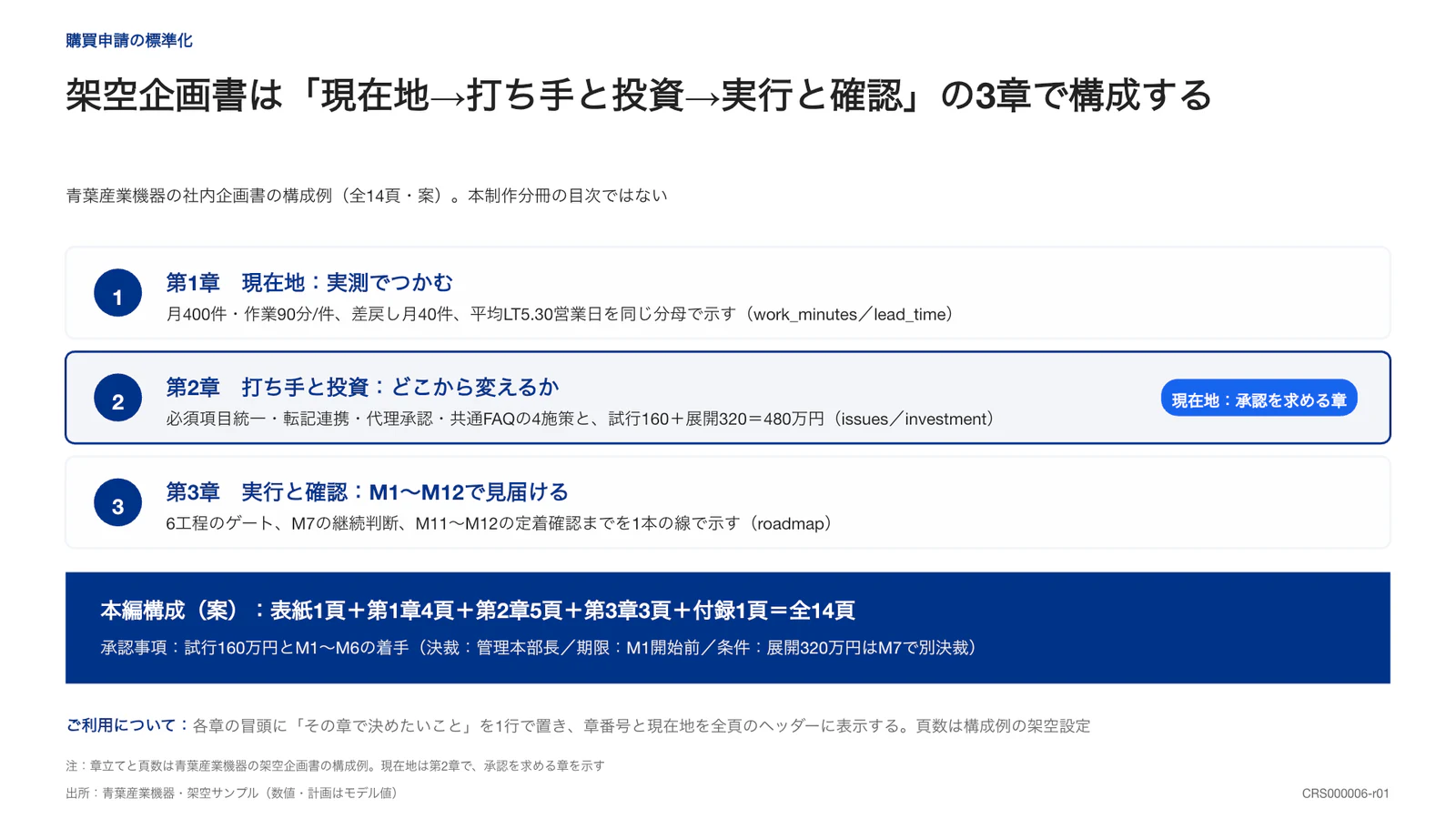Select the main title starting with 架空企画書は

(x=639, y=96)
